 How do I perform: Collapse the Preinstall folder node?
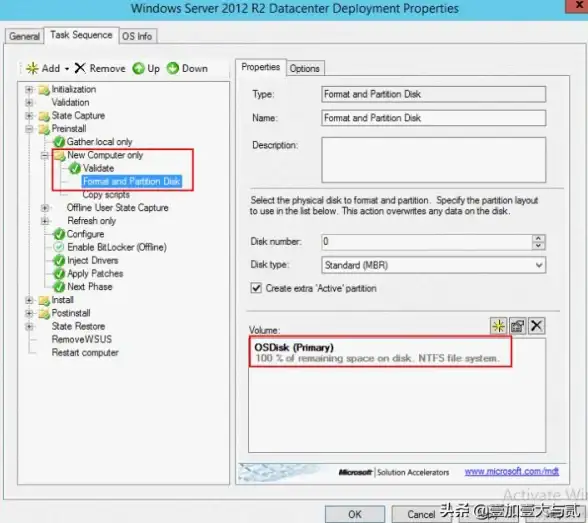[29, 129]
